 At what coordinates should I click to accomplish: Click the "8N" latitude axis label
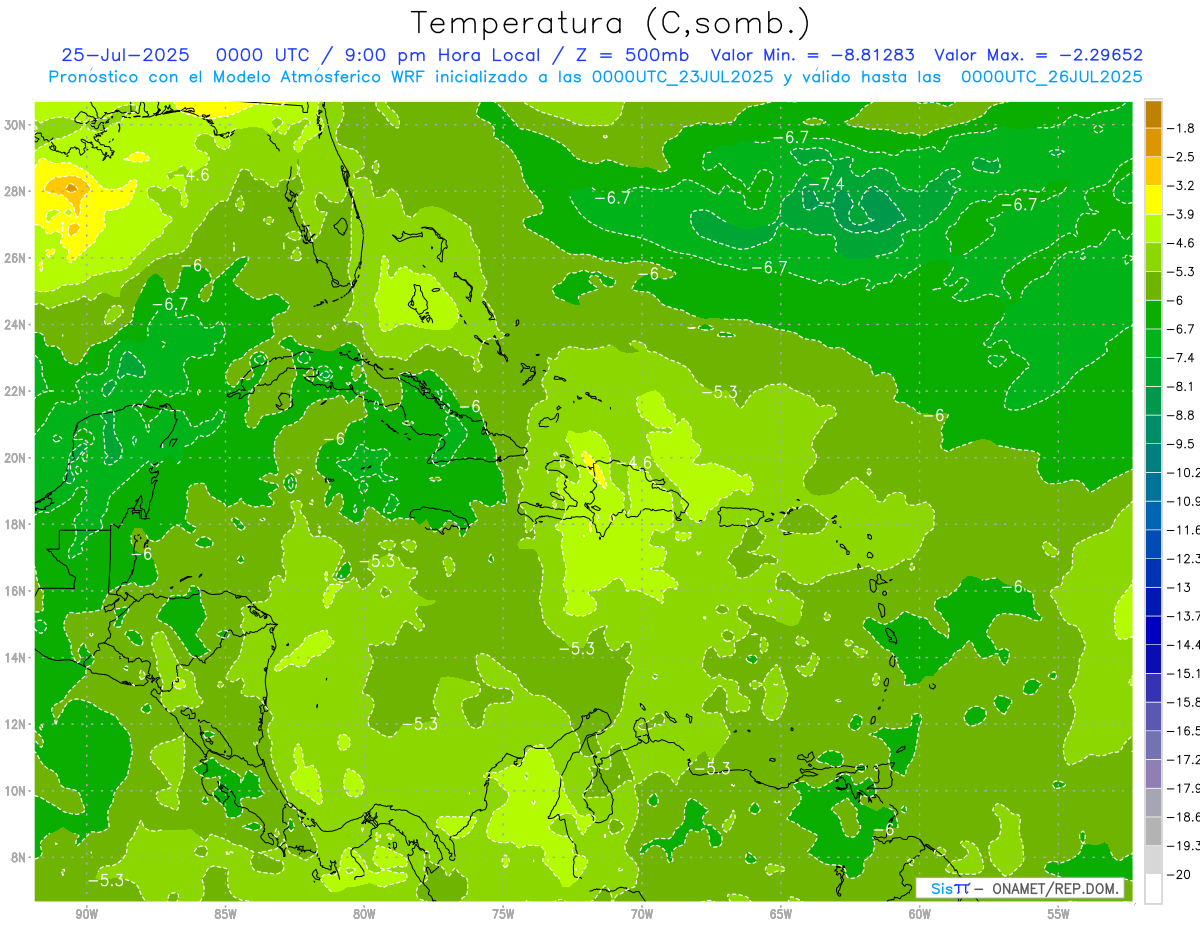coord(19,858)
